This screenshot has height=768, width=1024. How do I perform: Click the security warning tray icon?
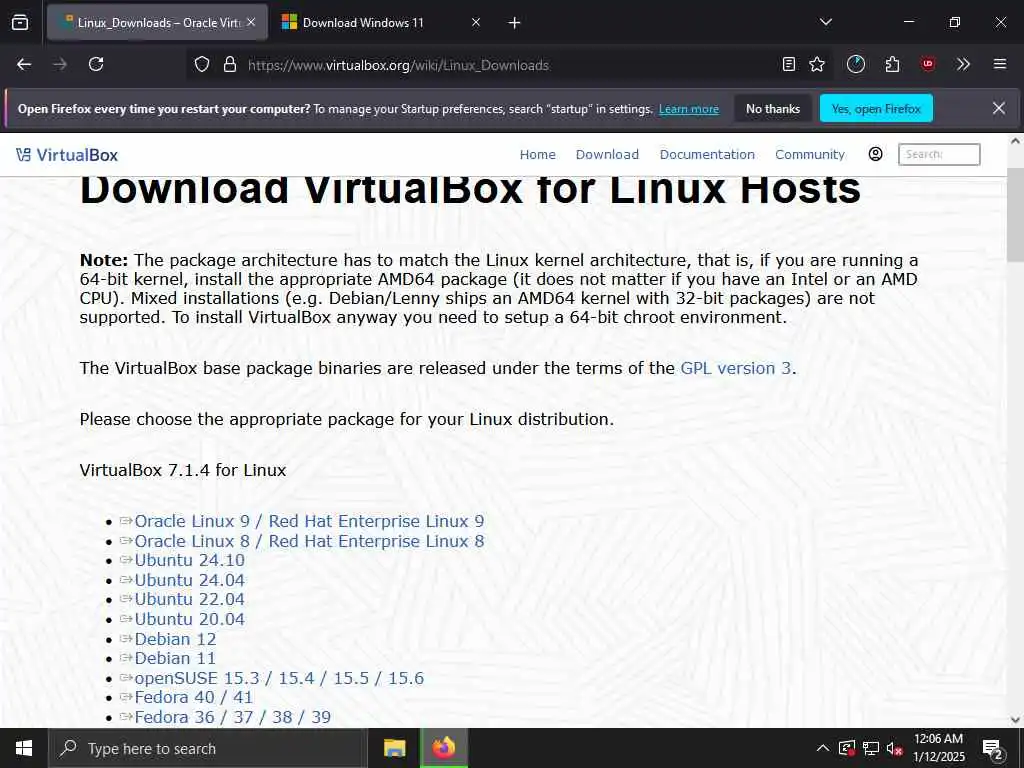pyautogui.click(x=847, y=748)
